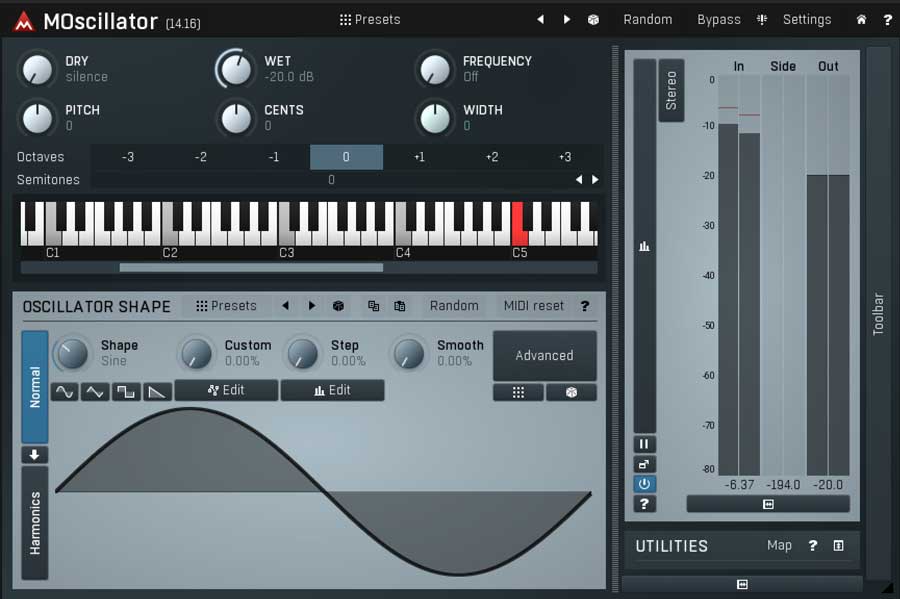Select octave 0
900x599 pixels.
(346, 157)
